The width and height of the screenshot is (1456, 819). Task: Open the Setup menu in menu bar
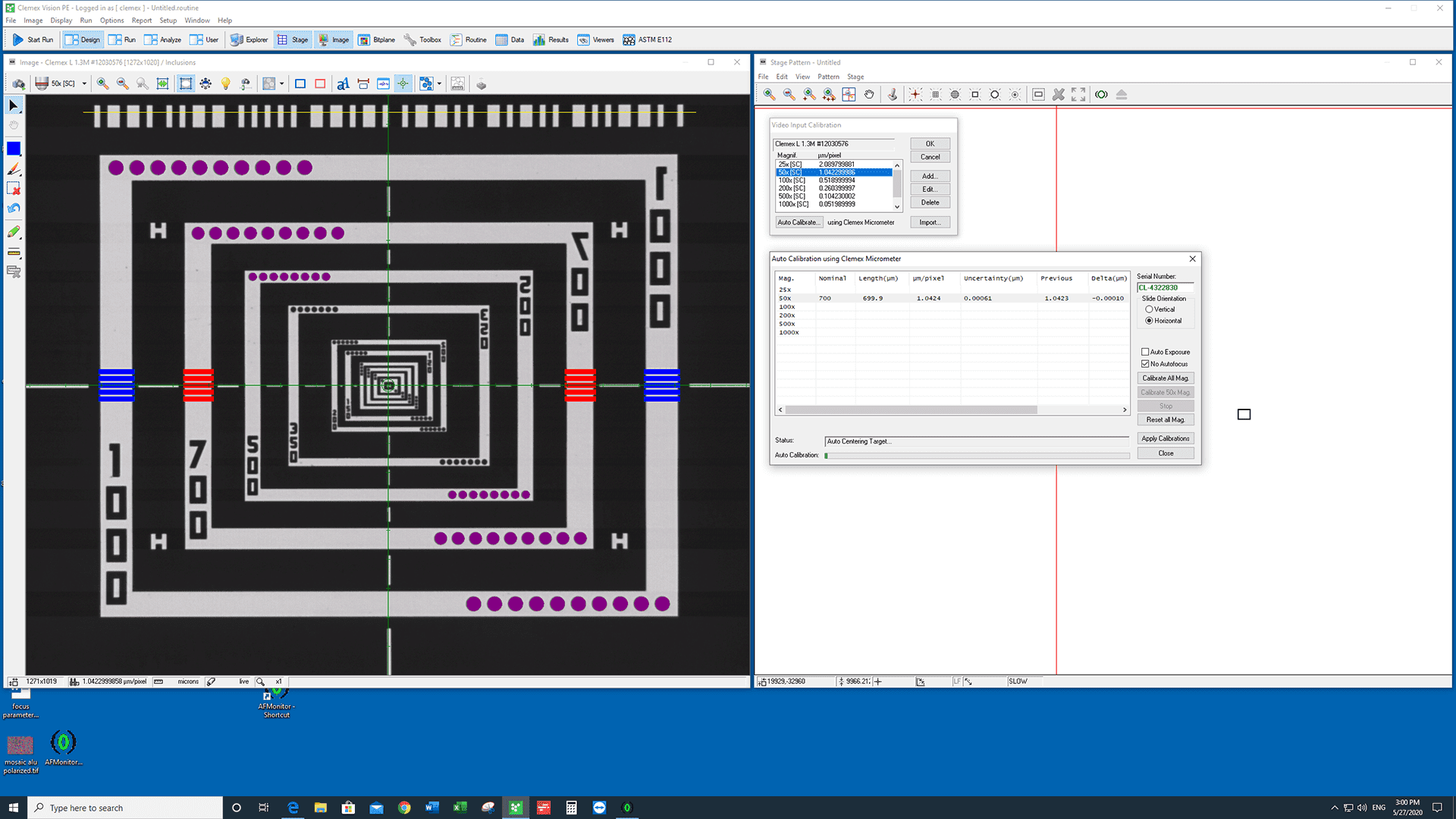coord(168,20)
